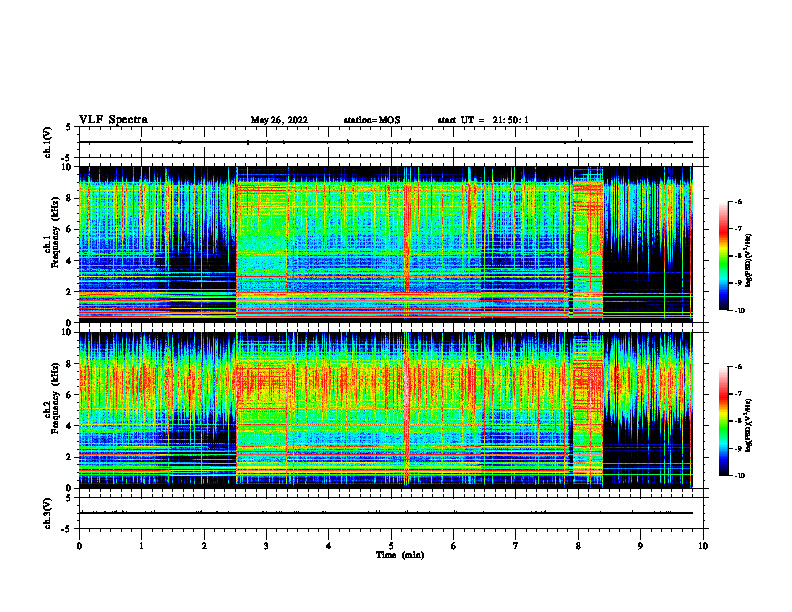Click the 'station=MOS' label

tap(372, 120)
